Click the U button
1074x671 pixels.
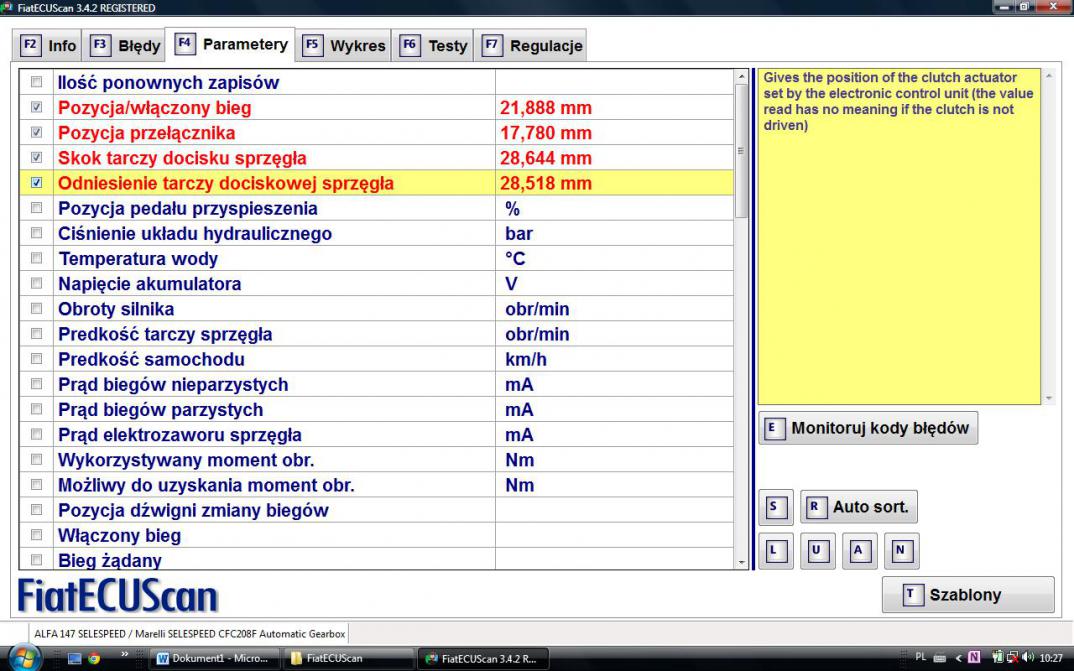(x=816, y=550)
